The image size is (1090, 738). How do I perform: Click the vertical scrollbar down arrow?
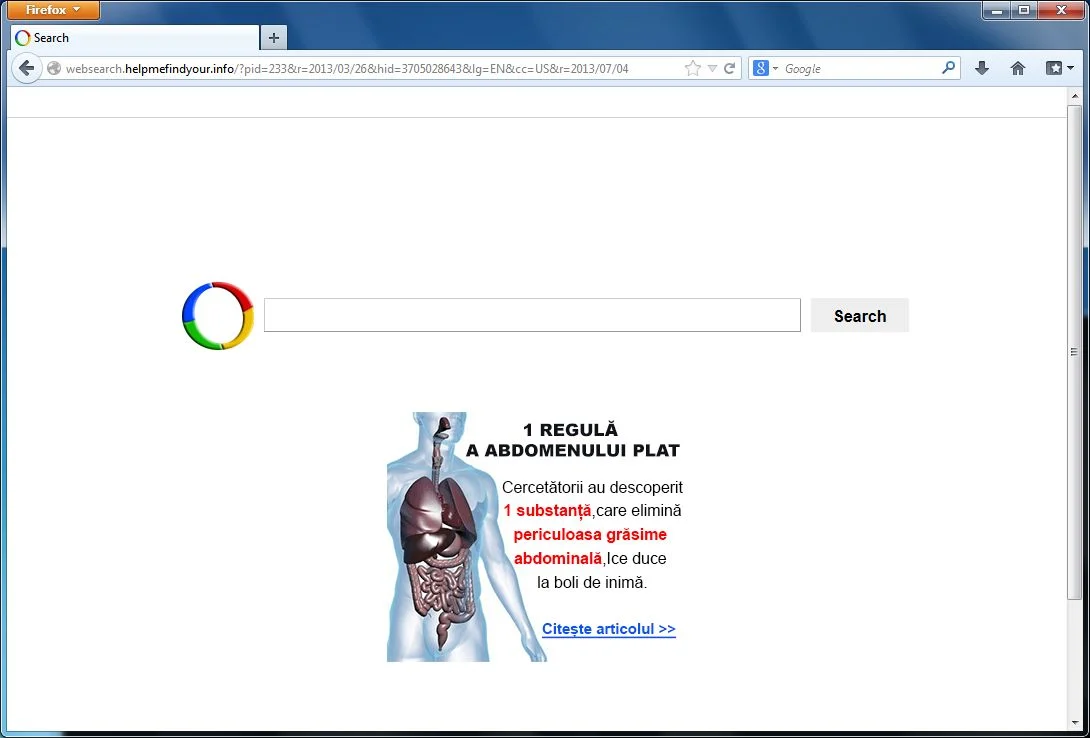click(x=1074, y=722)
